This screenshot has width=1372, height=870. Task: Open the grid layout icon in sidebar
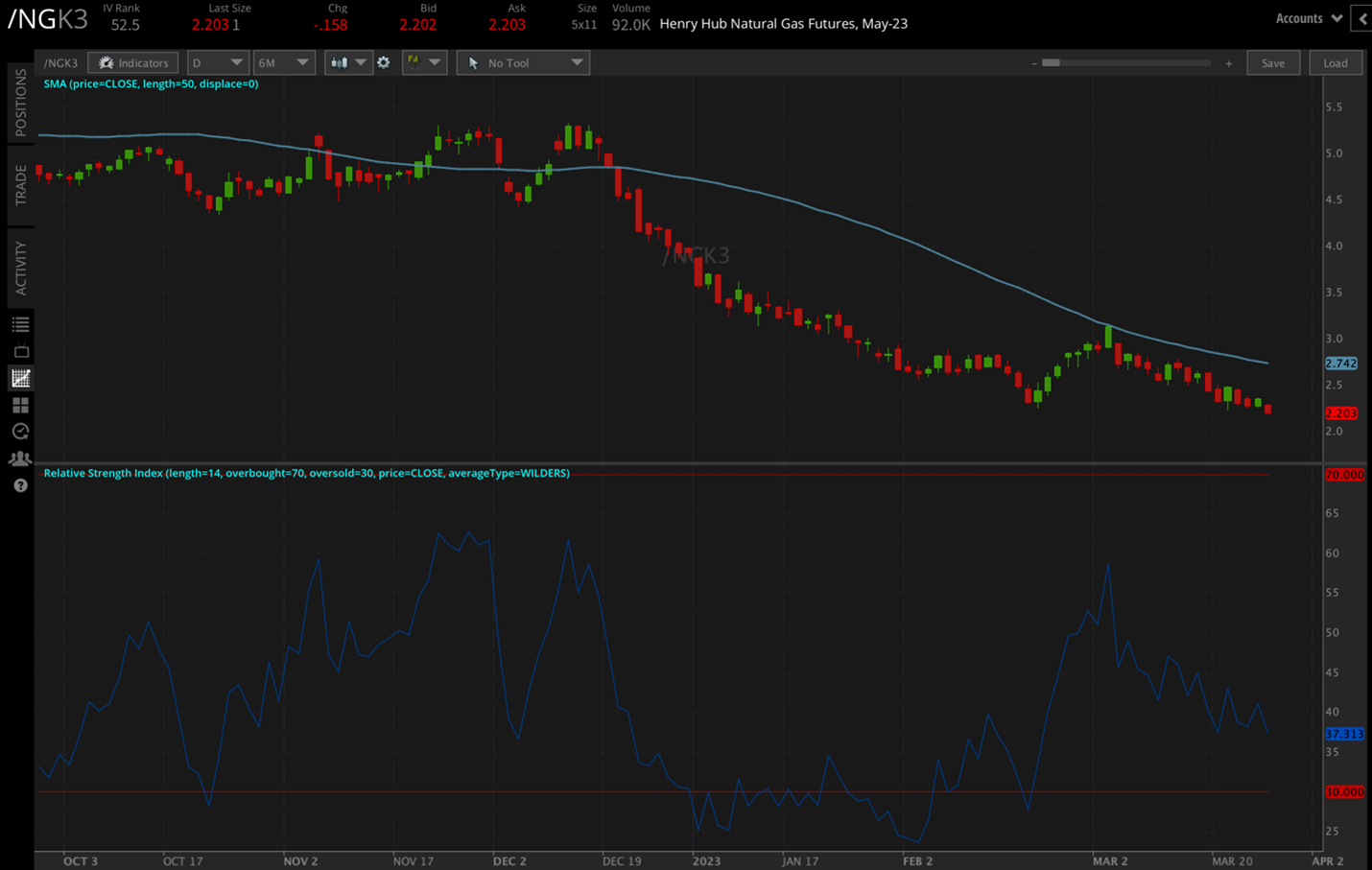pyautogui.click(x=20, y=404)
